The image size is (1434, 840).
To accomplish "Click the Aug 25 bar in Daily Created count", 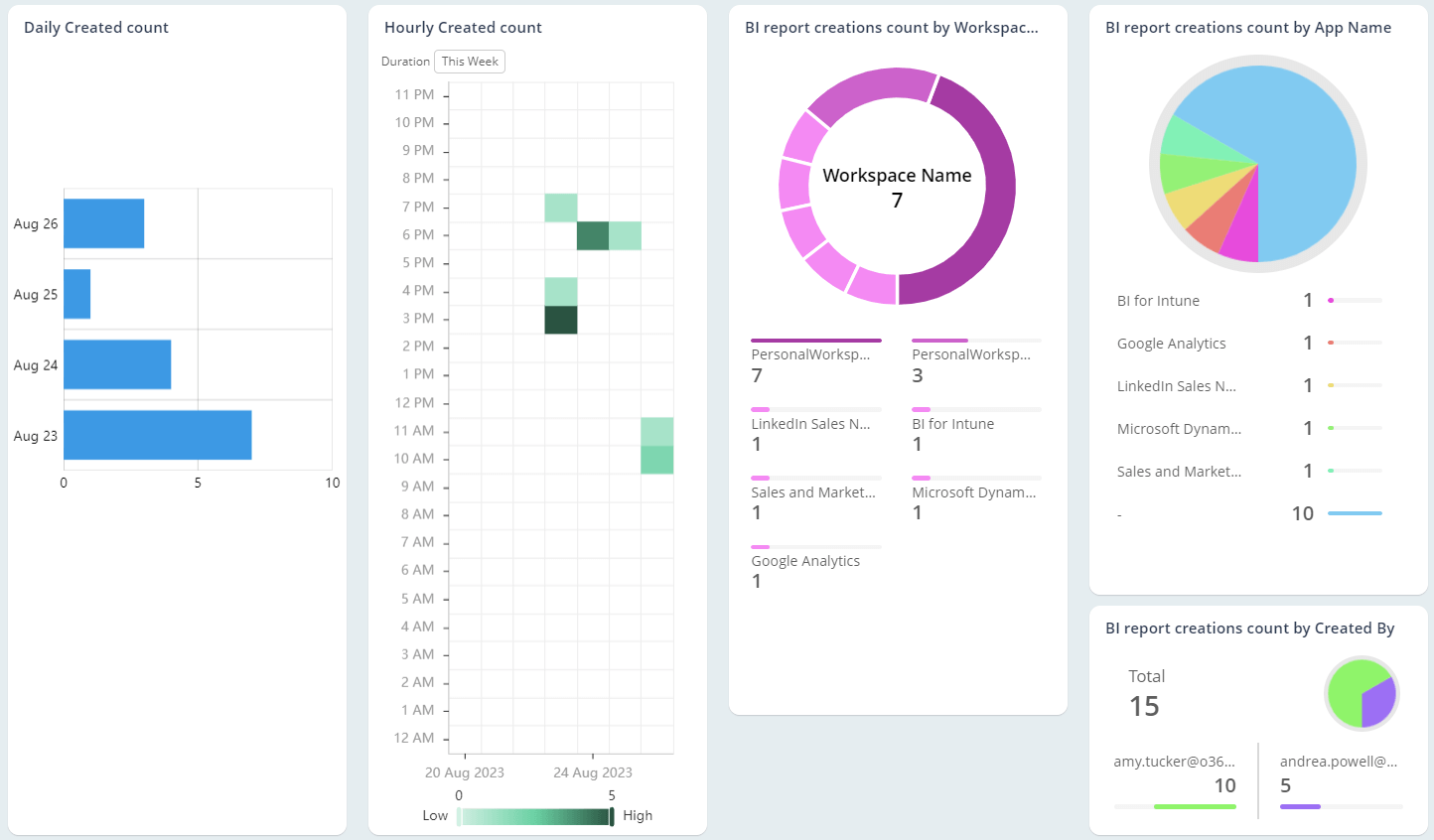I will [75, 293].
